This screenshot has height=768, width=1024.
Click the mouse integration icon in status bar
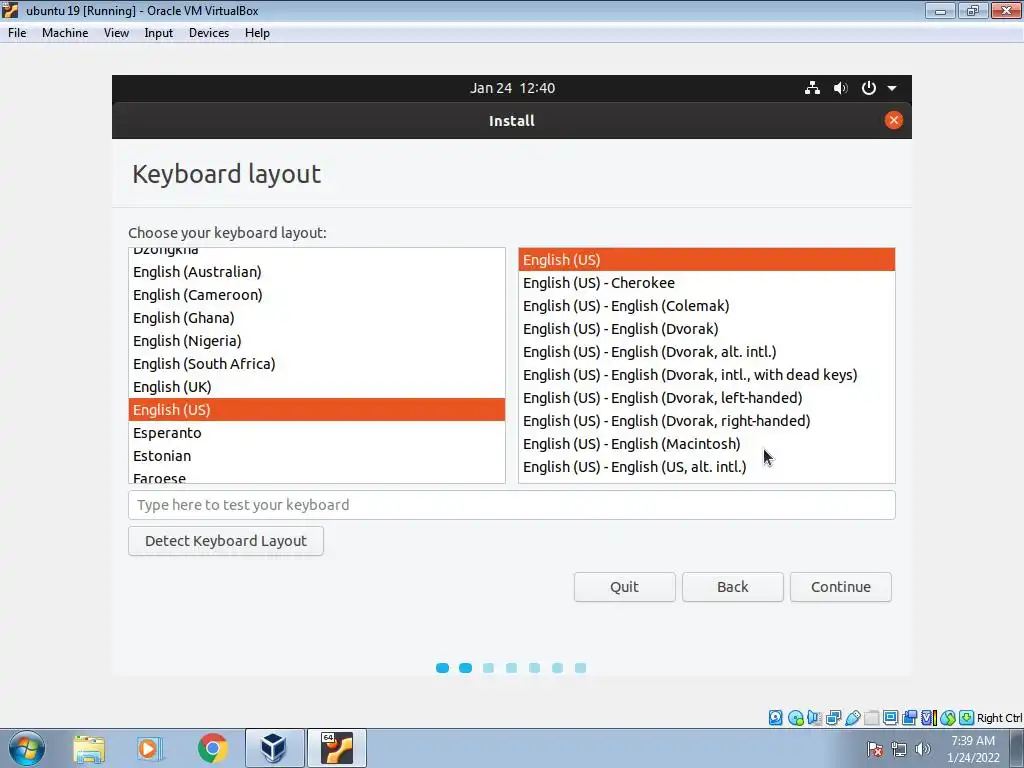point(948,718)
